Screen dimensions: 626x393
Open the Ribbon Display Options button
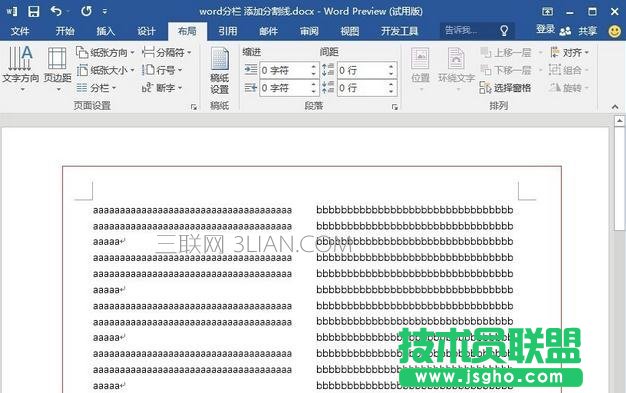[x=547, y=12]
